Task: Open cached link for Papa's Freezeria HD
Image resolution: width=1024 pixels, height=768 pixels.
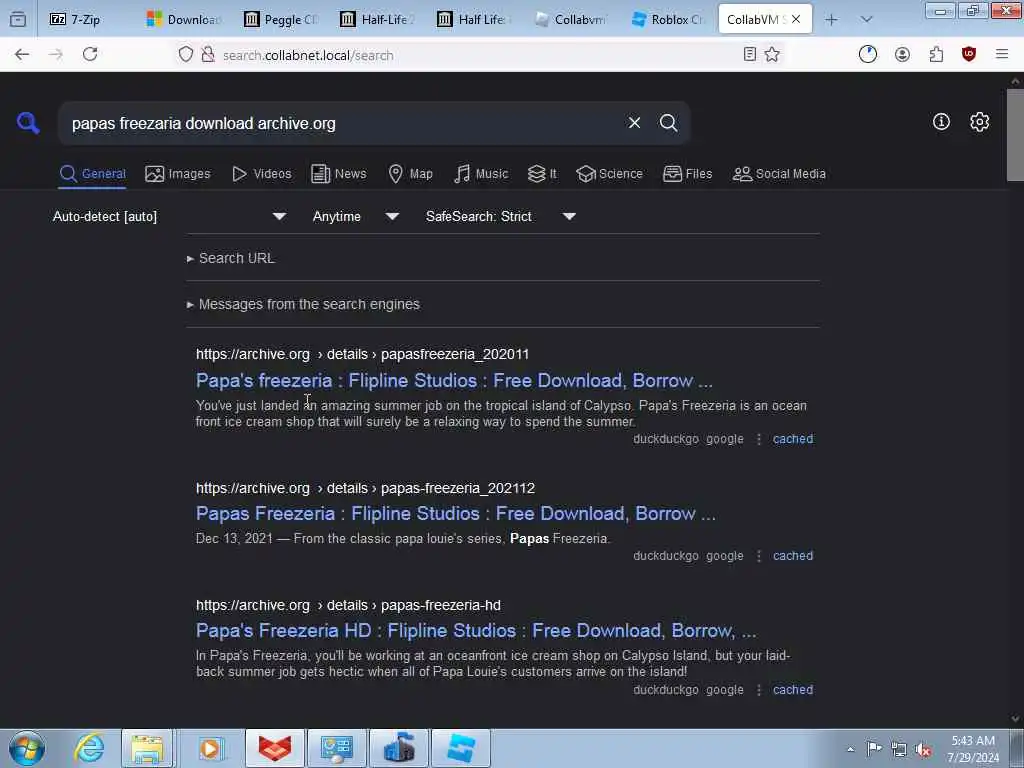Action: (x=793, y=690)
